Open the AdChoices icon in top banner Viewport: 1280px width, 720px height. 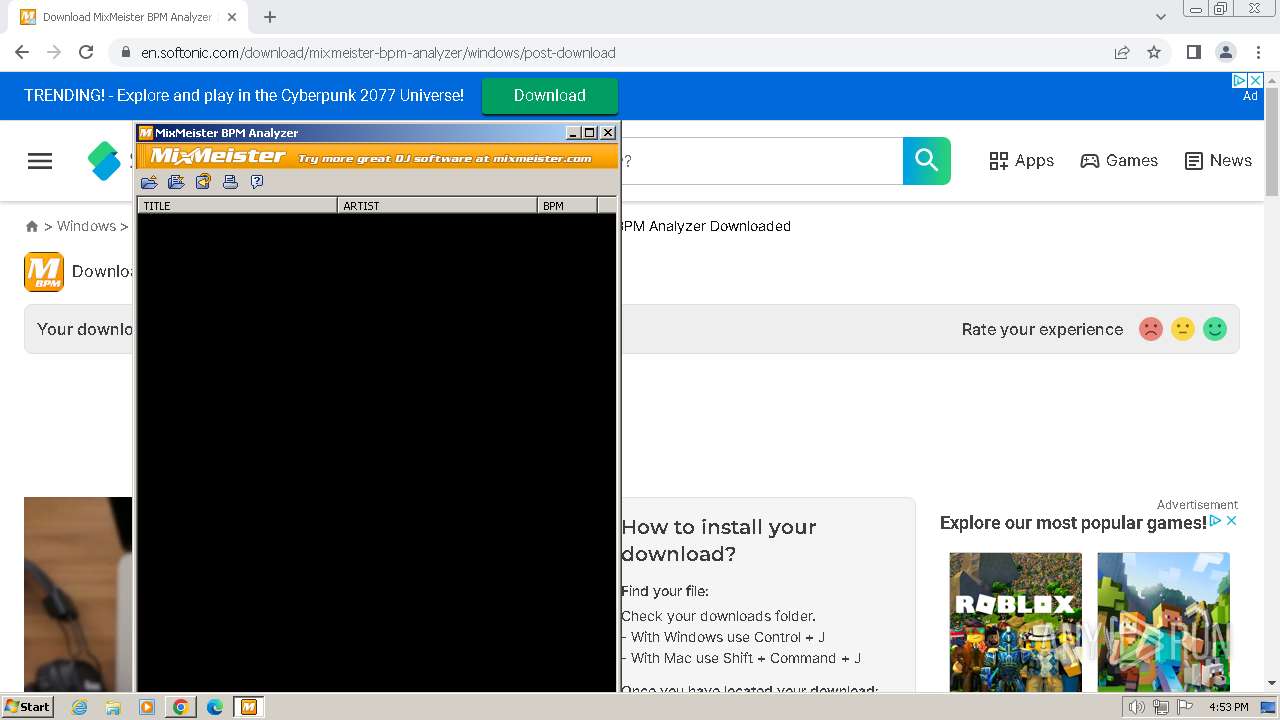point(1239,80)
